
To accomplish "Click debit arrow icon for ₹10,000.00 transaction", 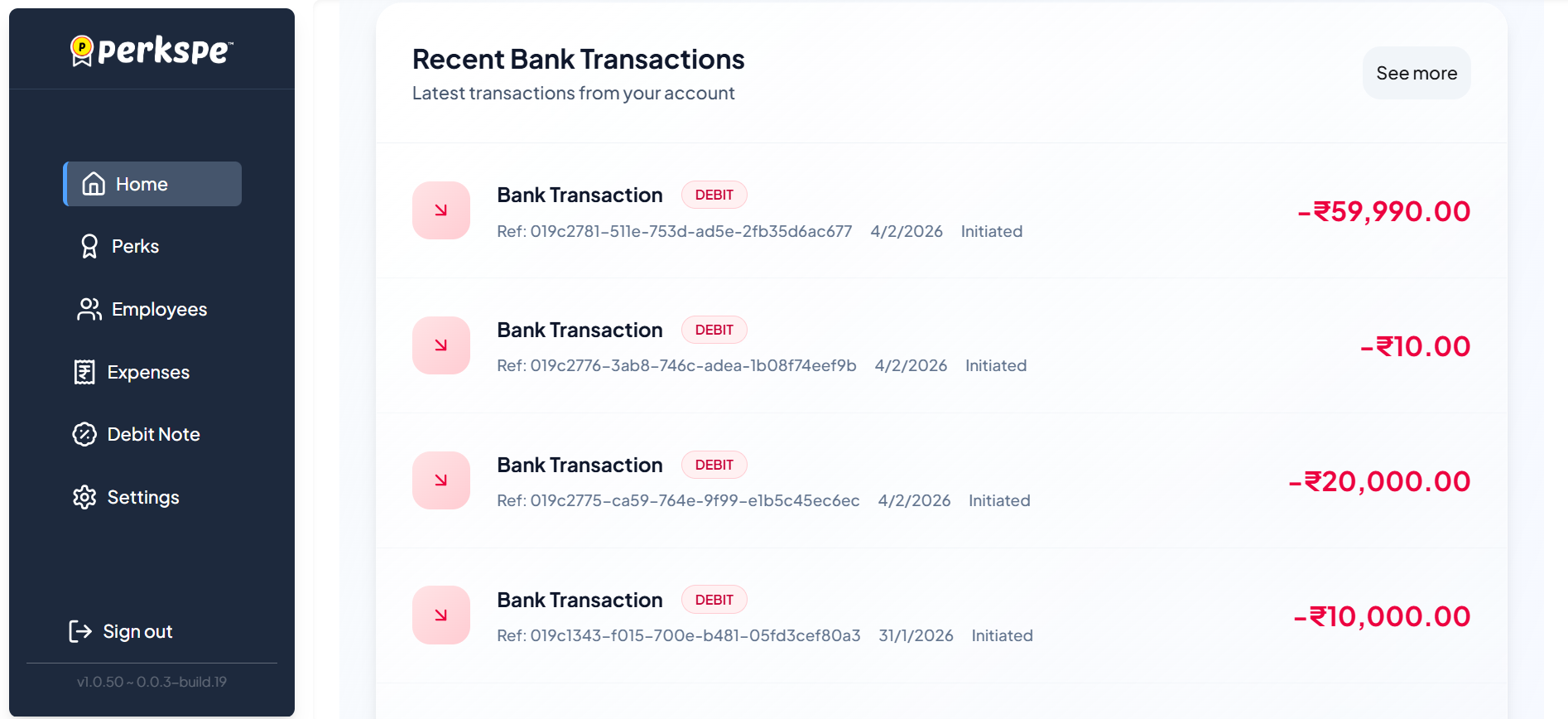I will (x=441, y=615).
